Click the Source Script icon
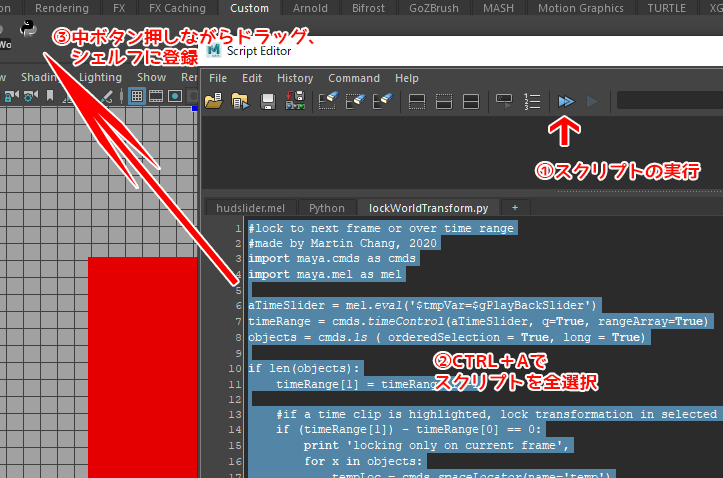The height and width of the screenshot is (478, 723). click(240, 101)
